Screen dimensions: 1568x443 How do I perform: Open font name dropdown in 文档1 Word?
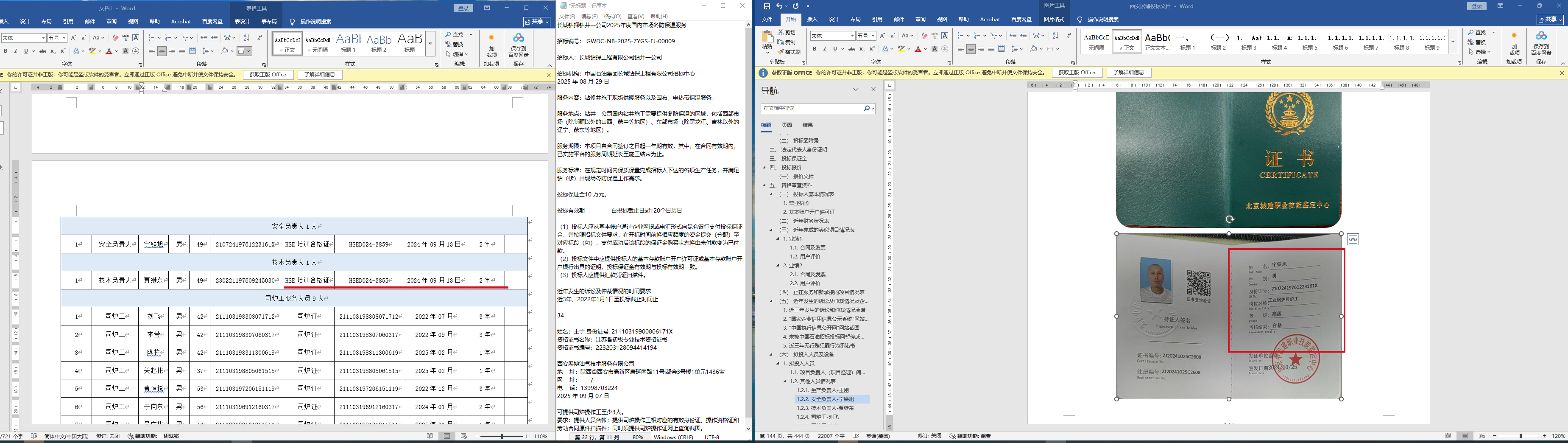42,38
